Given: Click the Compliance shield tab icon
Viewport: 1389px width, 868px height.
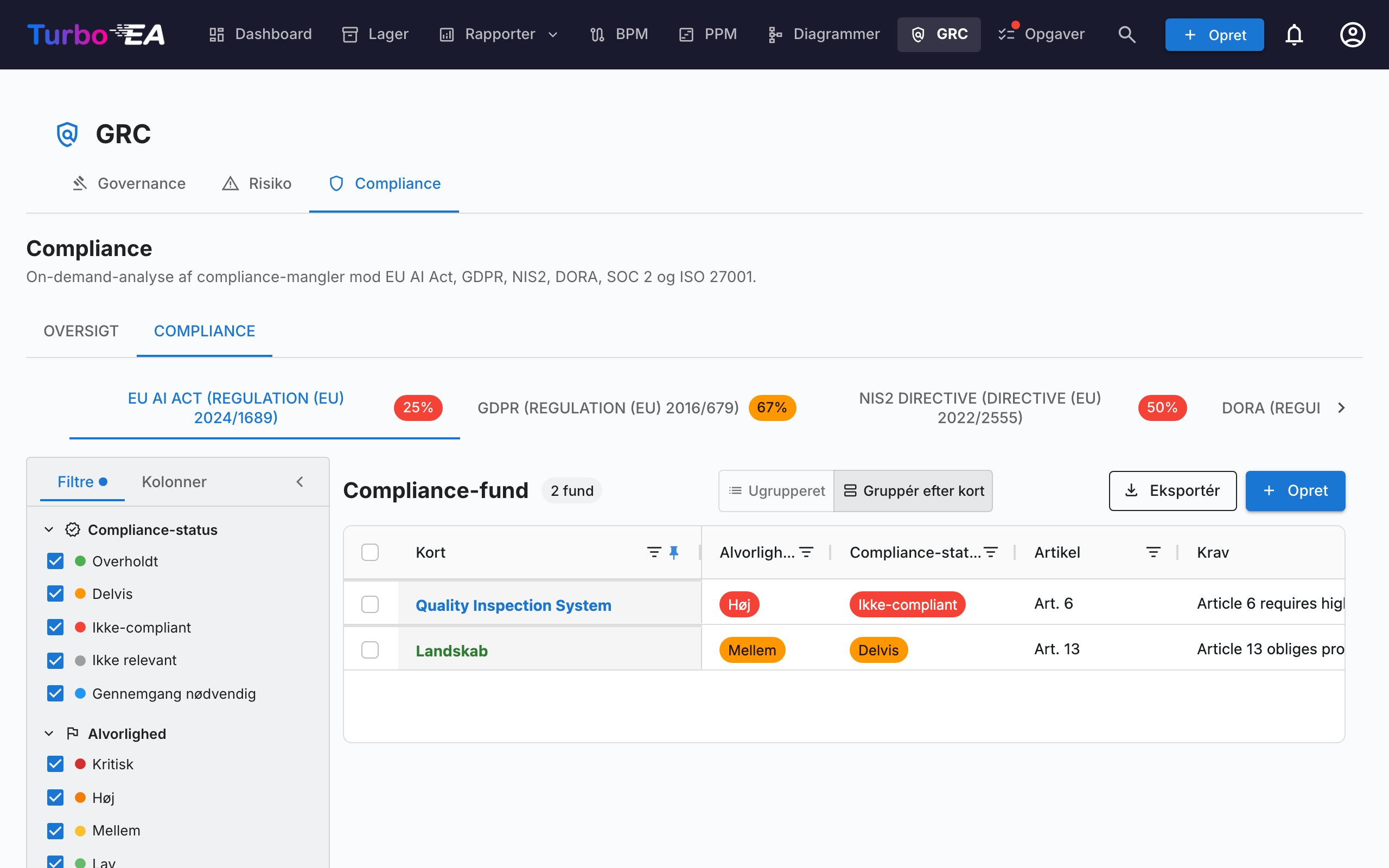Looking at the screenshot, I should click(x=336, y=183).
